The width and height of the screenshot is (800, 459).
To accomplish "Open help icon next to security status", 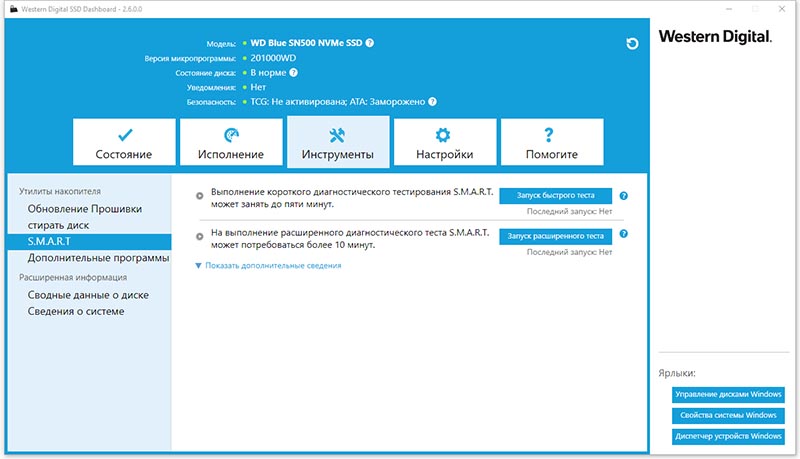I will pos(432,101).
